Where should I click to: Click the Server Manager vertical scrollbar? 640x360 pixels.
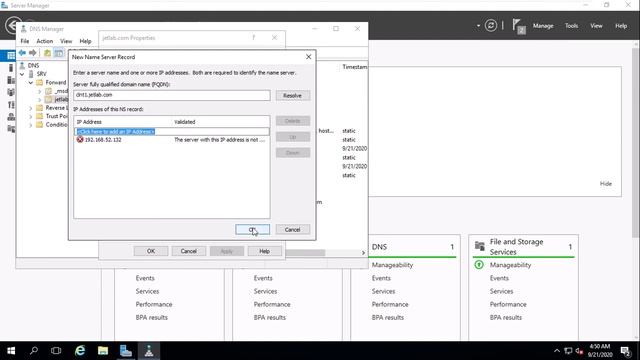pos(635,143)
